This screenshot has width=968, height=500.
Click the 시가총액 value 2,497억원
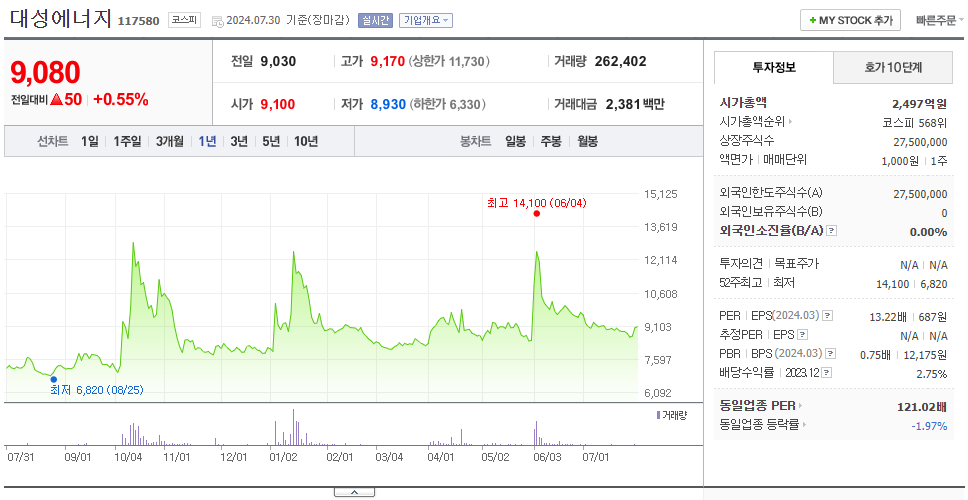[919, 104]
